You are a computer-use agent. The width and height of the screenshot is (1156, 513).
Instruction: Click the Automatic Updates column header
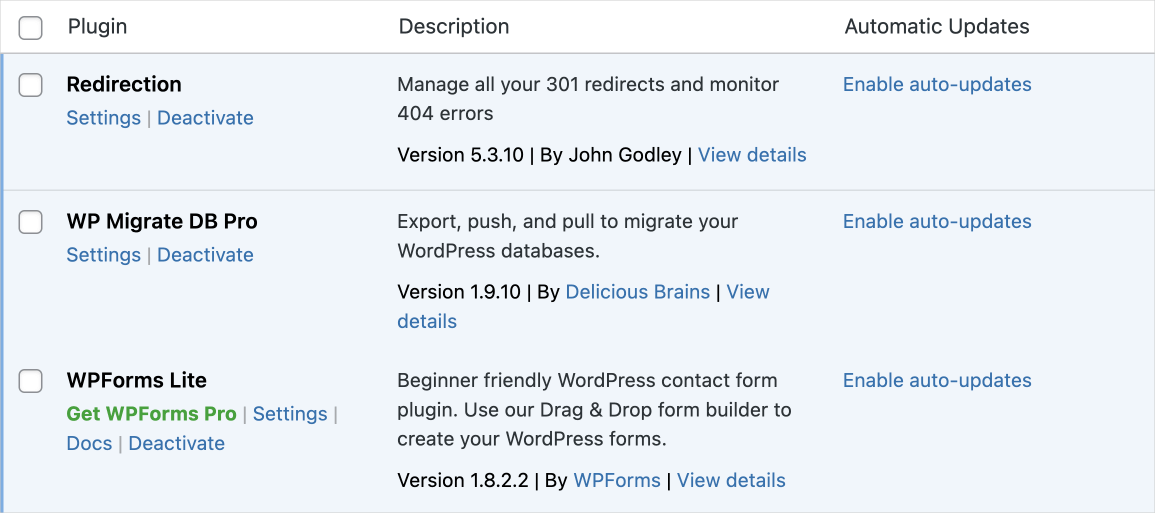pyautogui.click(x=937, y=27)
